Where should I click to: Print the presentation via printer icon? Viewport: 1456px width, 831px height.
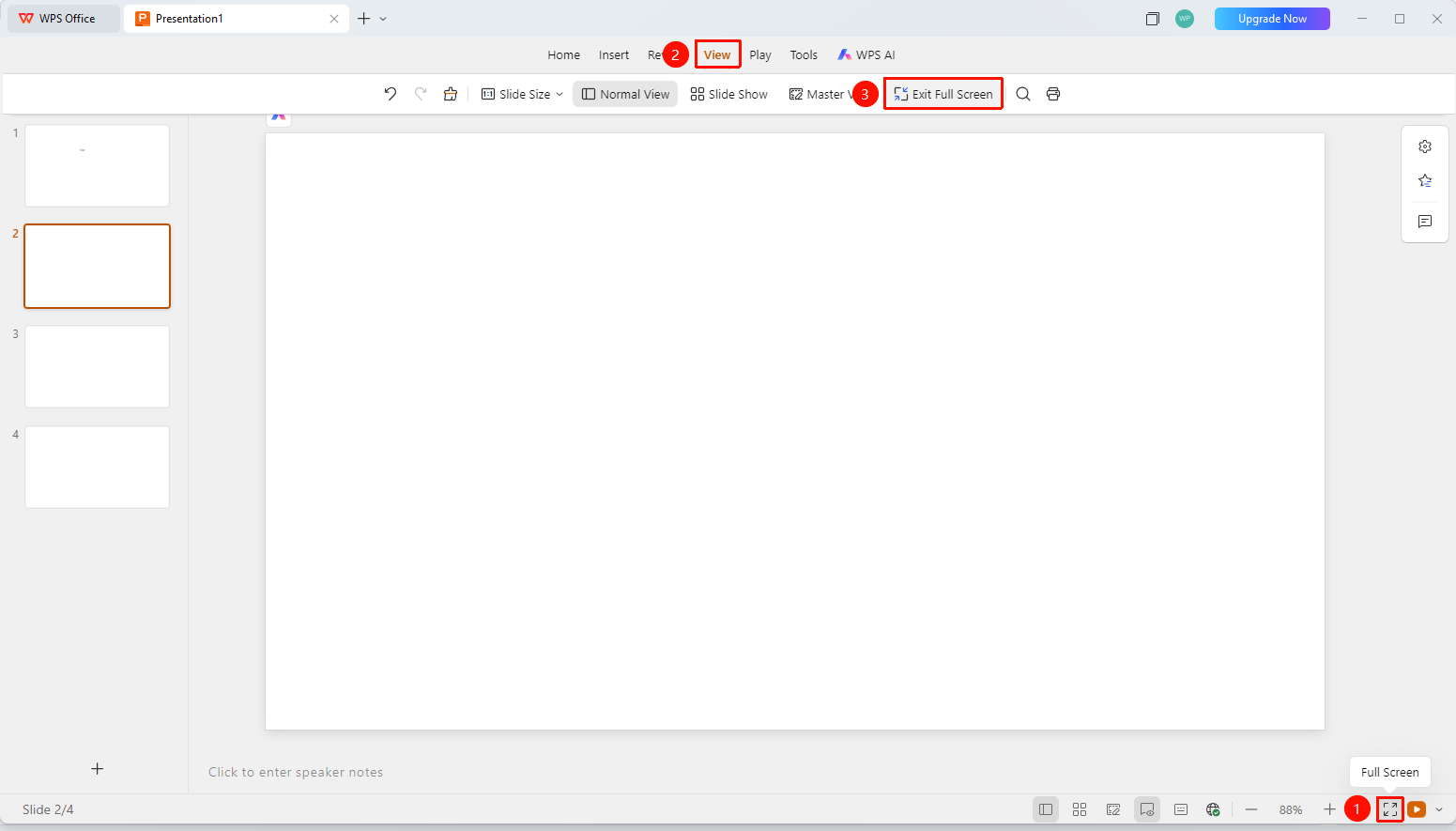coord(1053,94)
